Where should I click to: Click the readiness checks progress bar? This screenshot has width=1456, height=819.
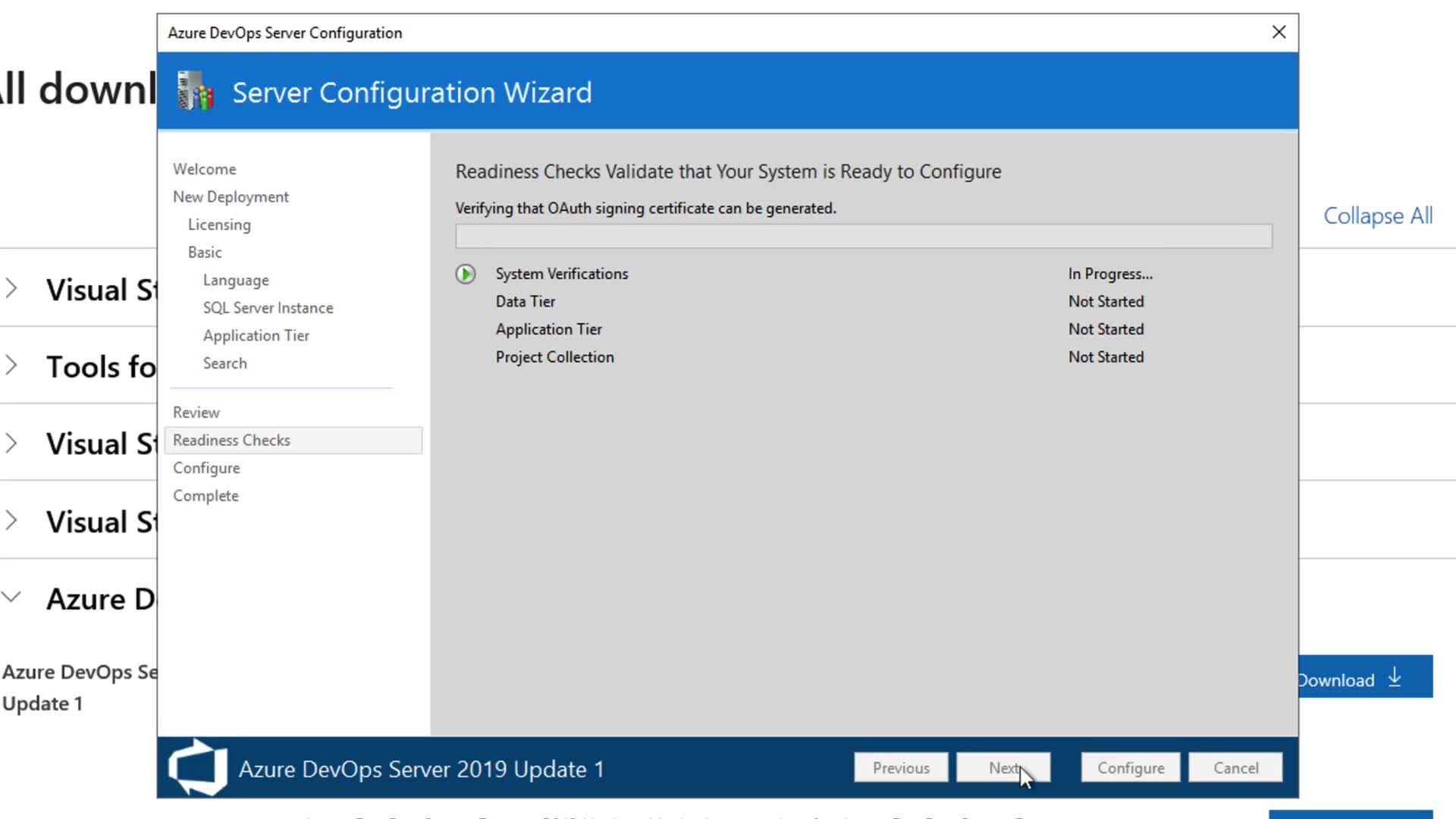click(x=863, y=236)
